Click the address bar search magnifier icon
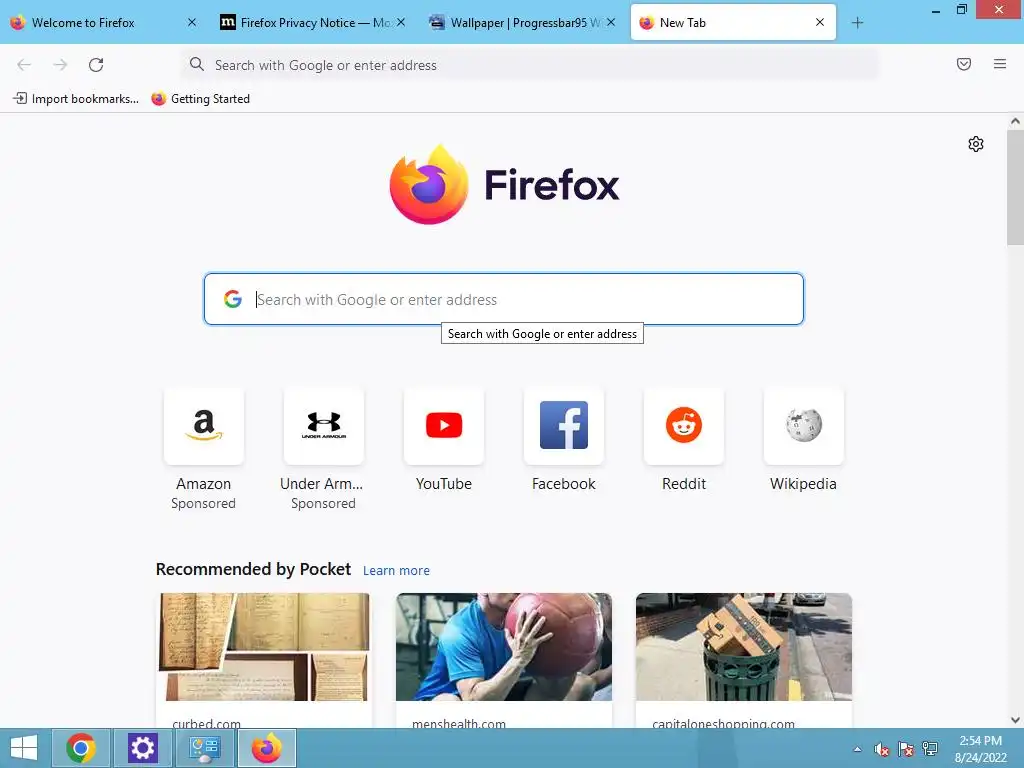This screenshot has height=768, width=1024. point(197,64)
